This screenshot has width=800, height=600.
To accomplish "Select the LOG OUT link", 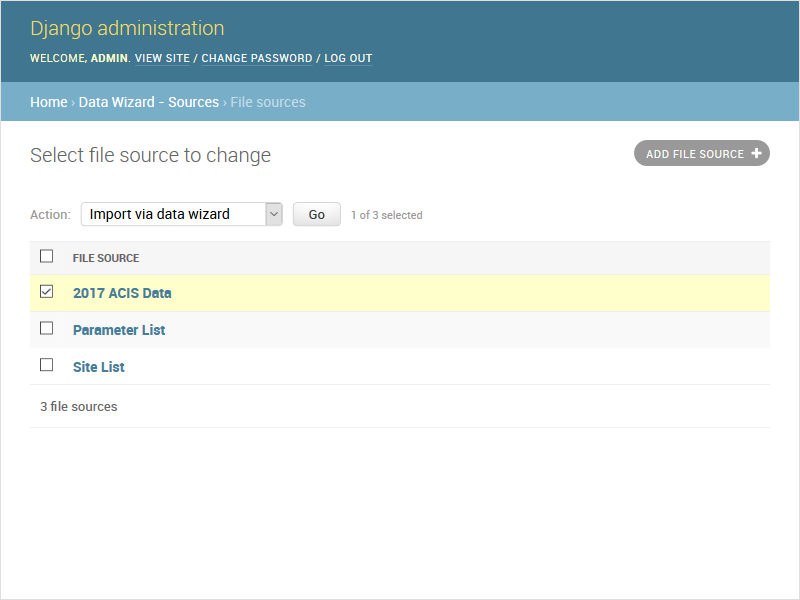I will (x=348, y=58).
